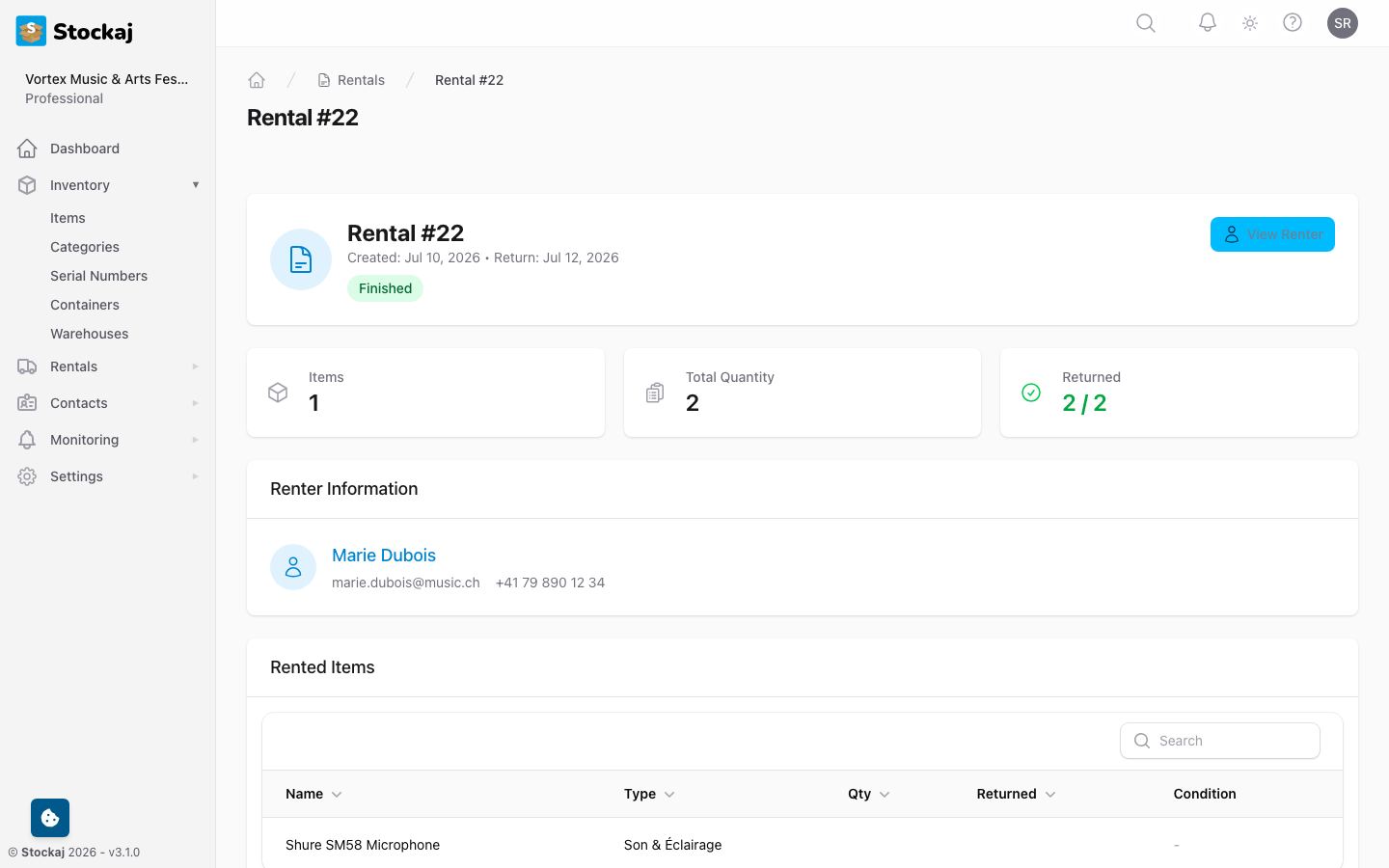Toggle light/dark theme with the sun icon
1389x868 pixels.
[1249, 22]
